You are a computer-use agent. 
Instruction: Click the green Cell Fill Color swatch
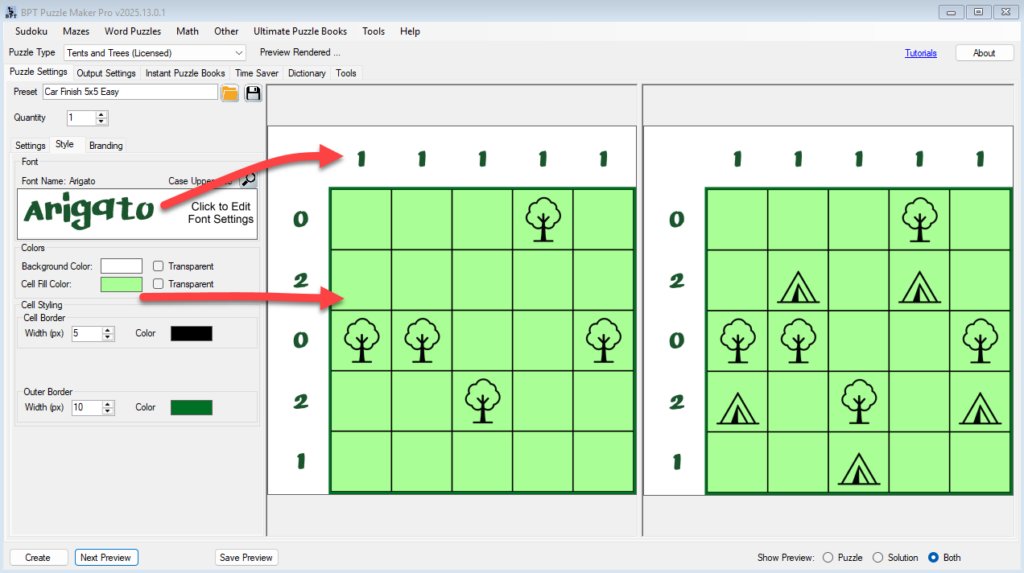[x=121, y=284]
